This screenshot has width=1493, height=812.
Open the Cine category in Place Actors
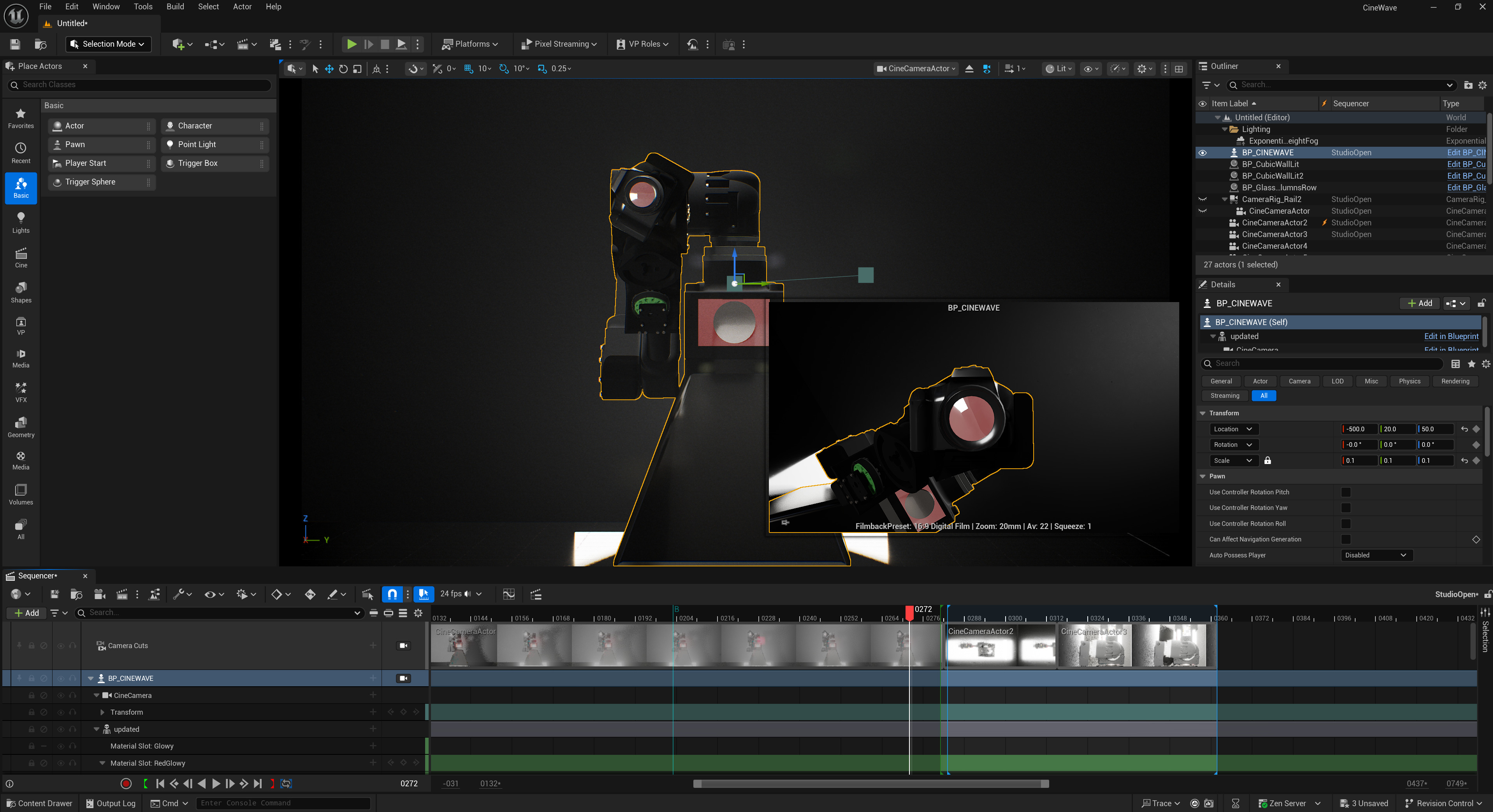tap(21, 257)
